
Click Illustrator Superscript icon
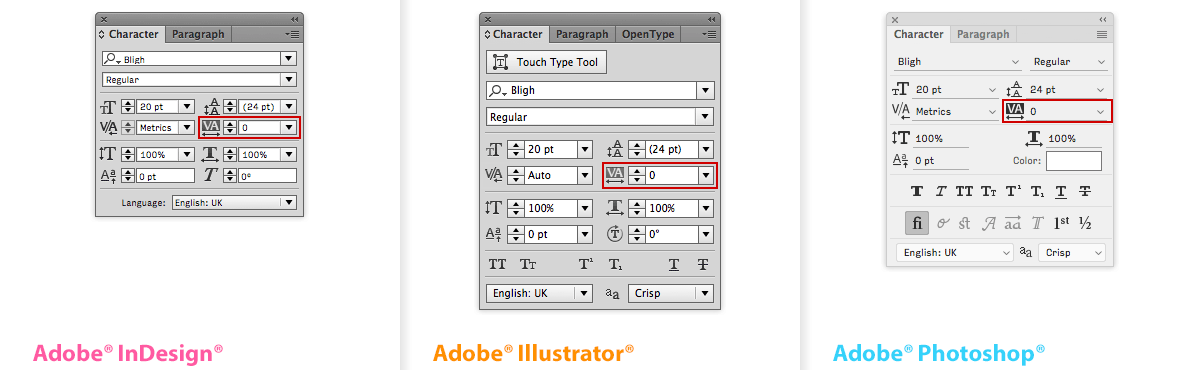click(585, 264)
